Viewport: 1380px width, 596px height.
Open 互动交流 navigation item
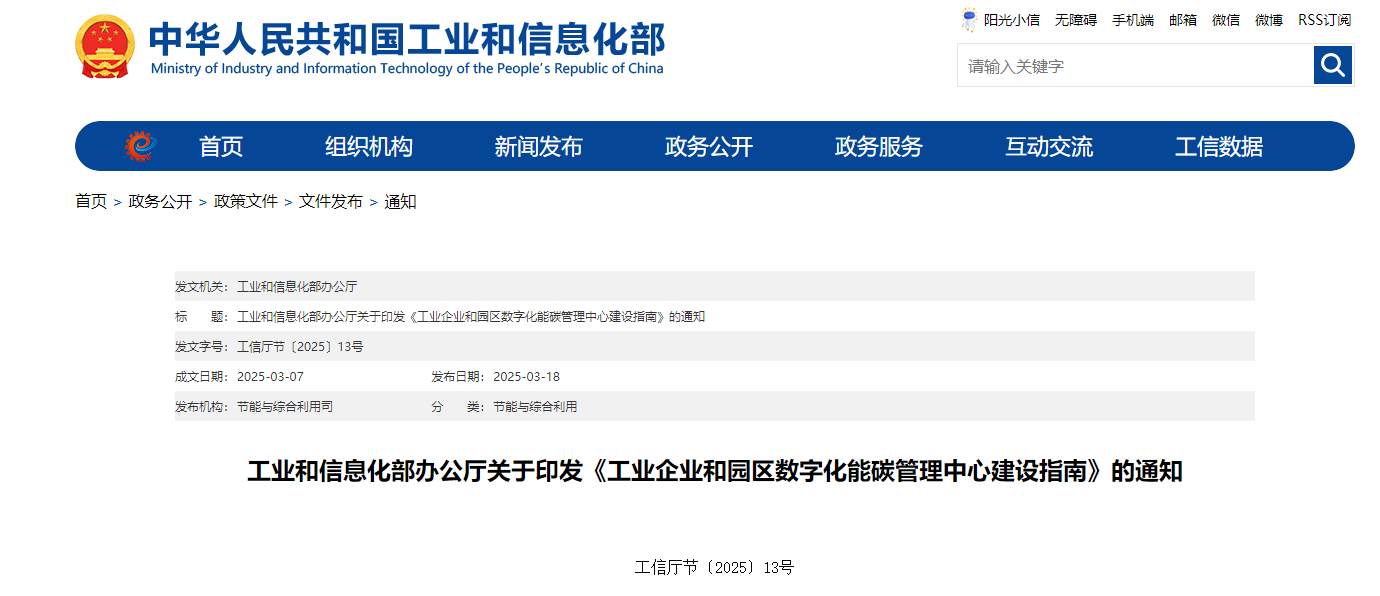click(x=1049, y=147)
